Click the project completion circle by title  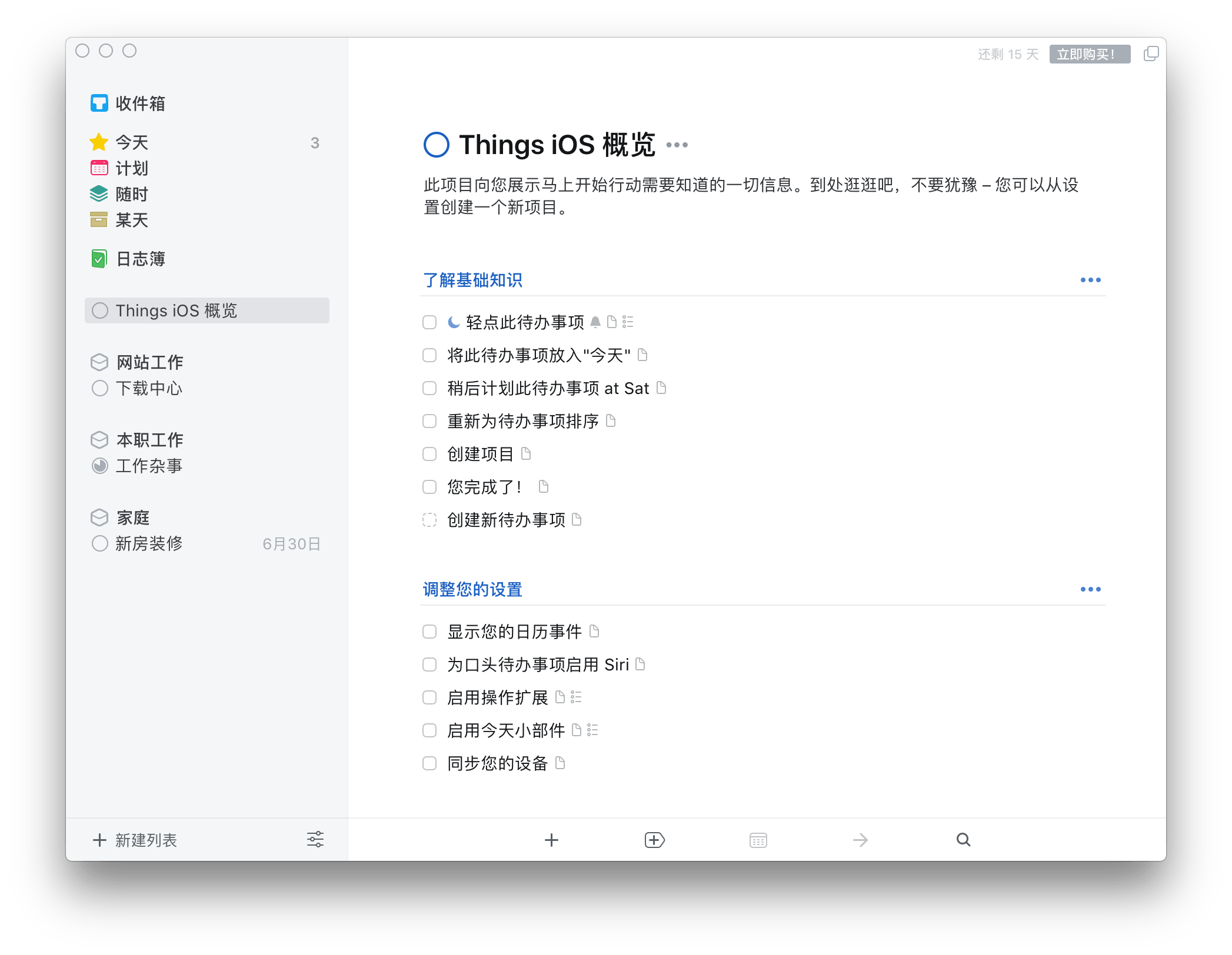(437, 145)
